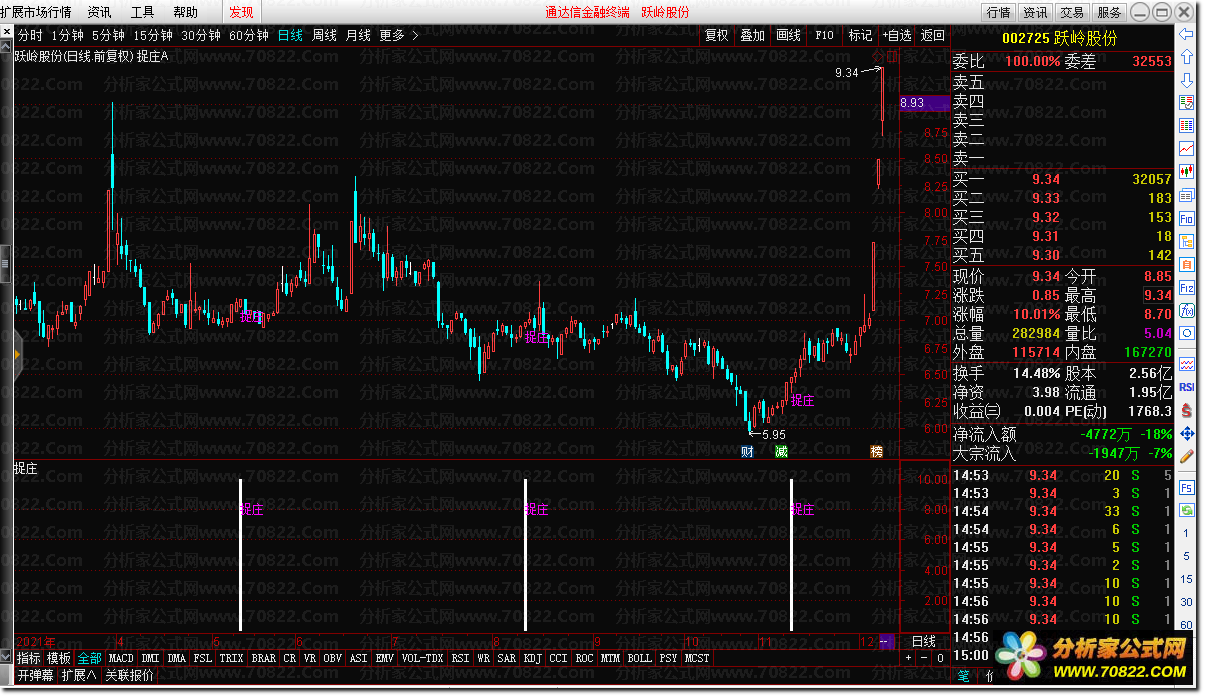Open the 指标 tab at bottom
Image resolution: width=1205 pixels, height=696 pixels.
pyautogui.click(x=28, y=658)
